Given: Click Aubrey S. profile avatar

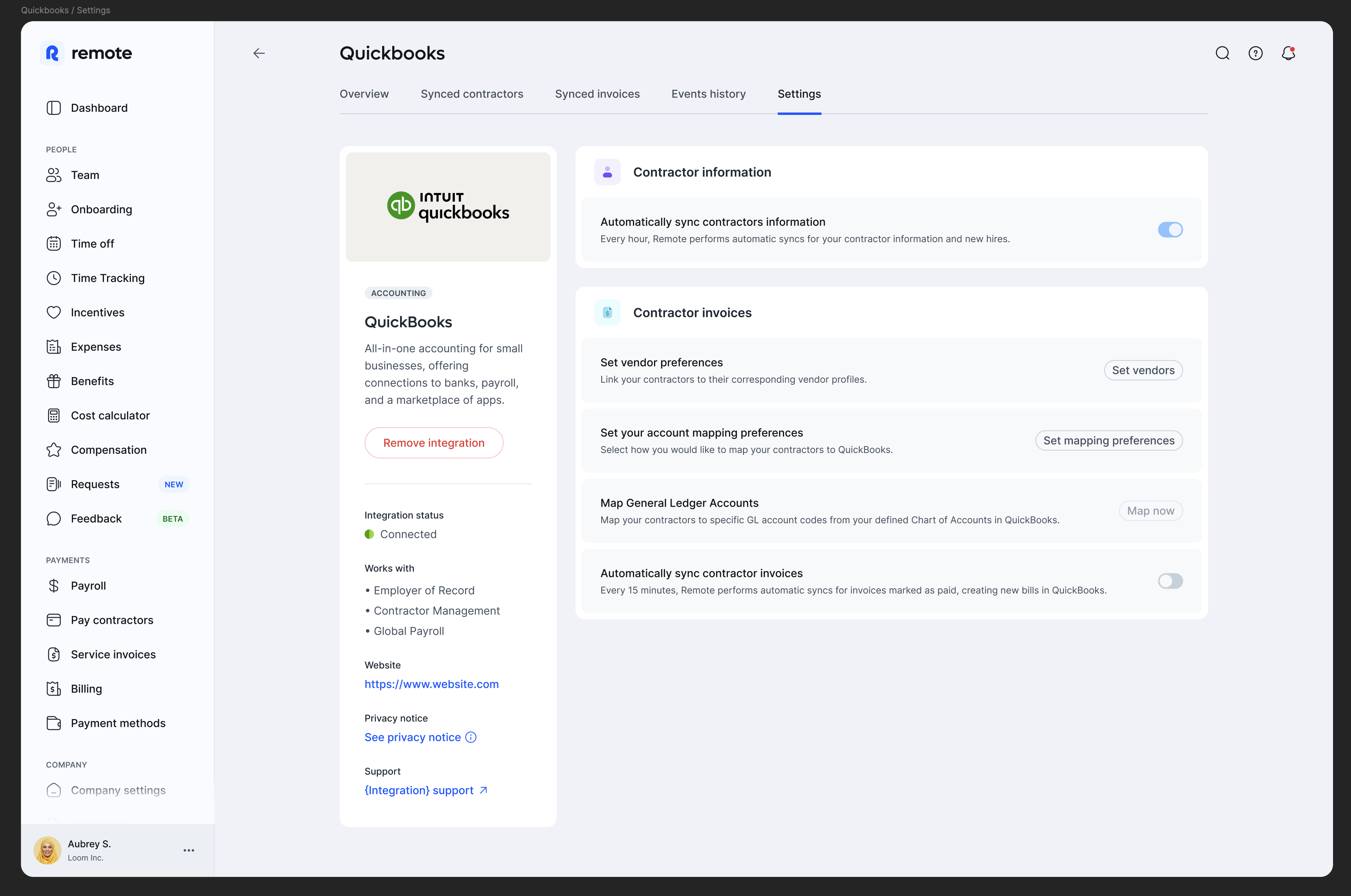Looking at the screenshot, I should [47, 850].
